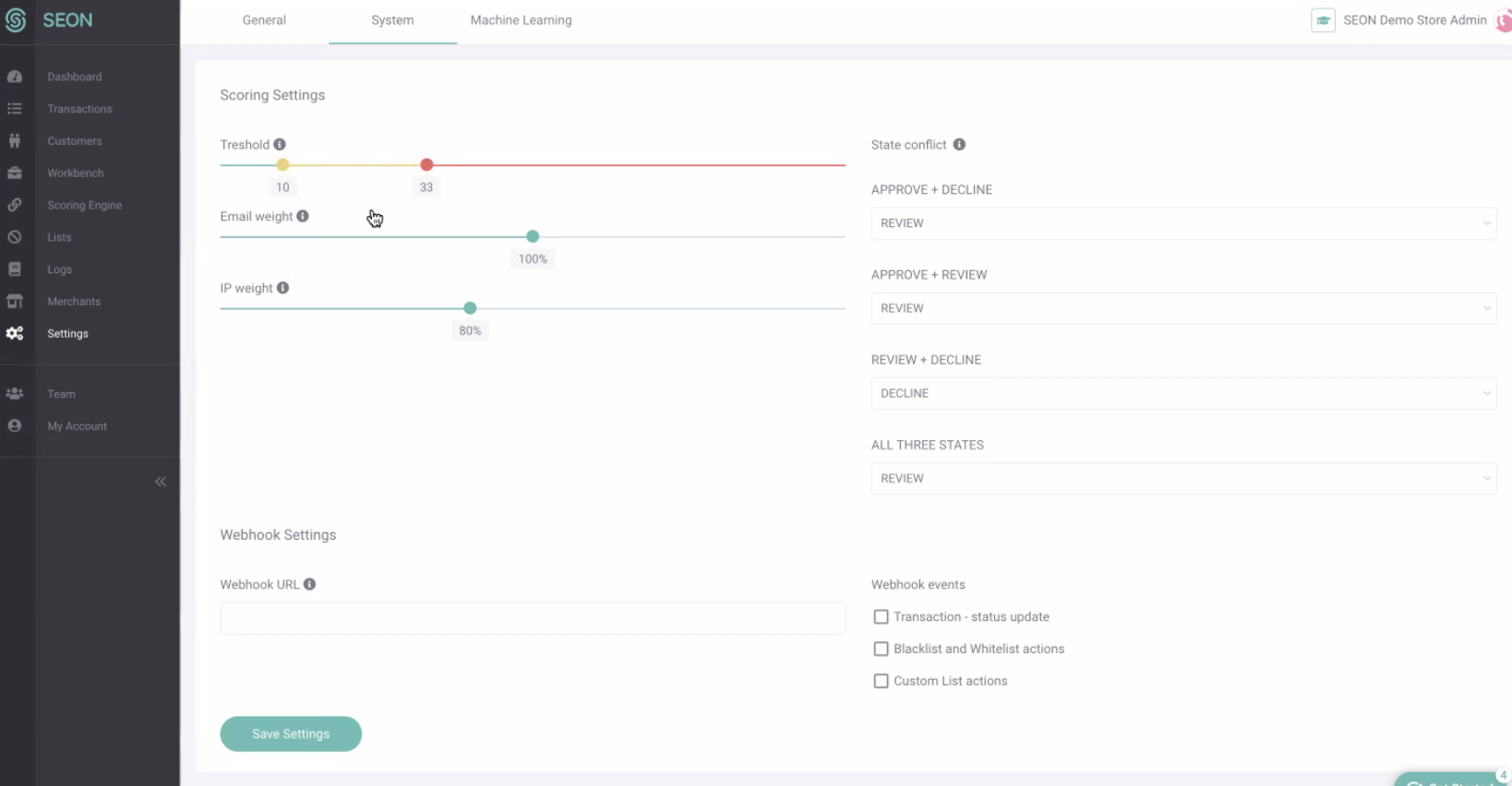Open the Team people icon
Screen dimensions: 1512x786
coord(15,394)
